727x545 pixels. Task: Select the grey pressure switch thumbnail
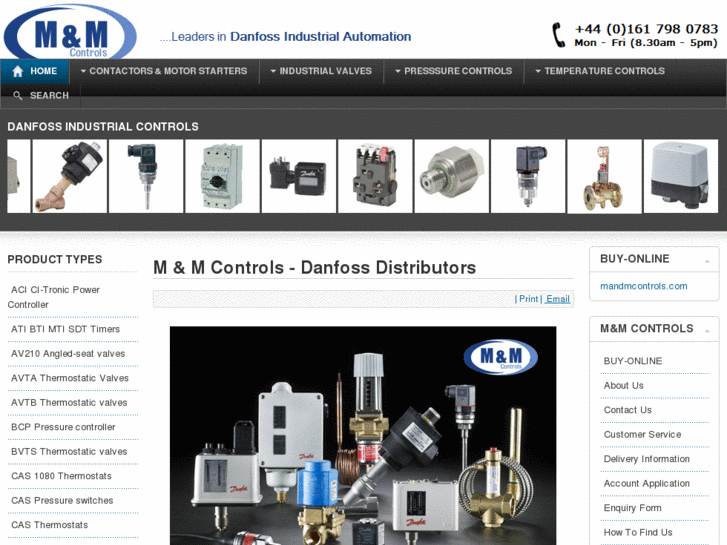(x=681, y=176)
